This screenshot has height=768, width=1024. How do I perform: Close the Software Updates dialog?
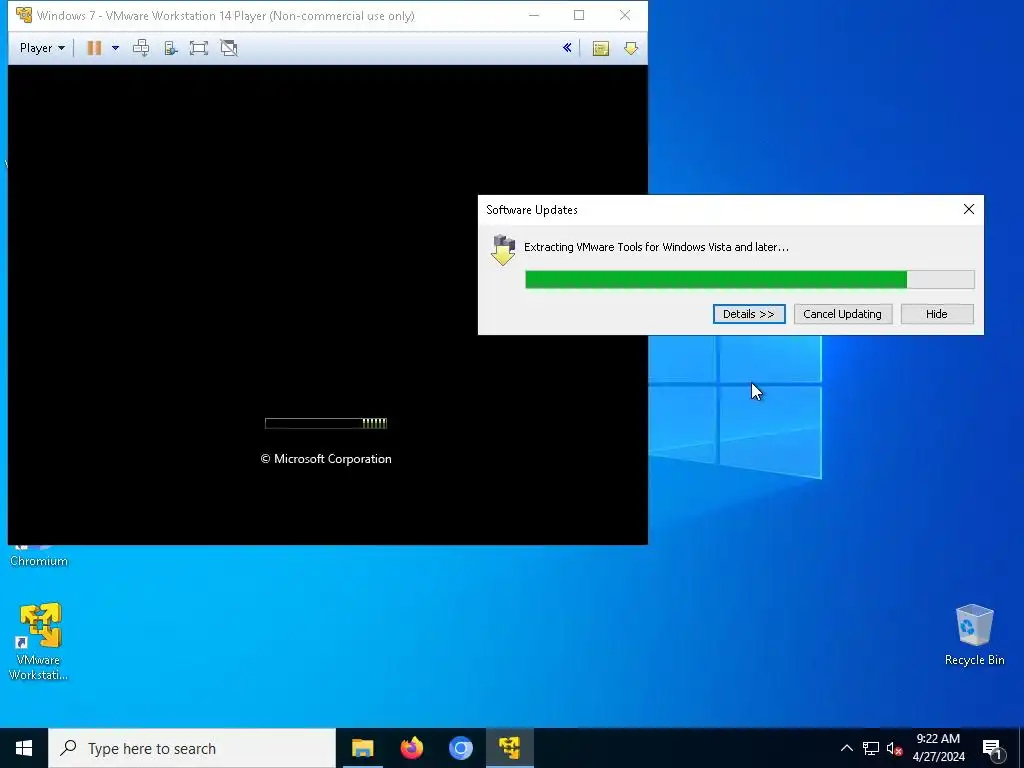[968, 209]
